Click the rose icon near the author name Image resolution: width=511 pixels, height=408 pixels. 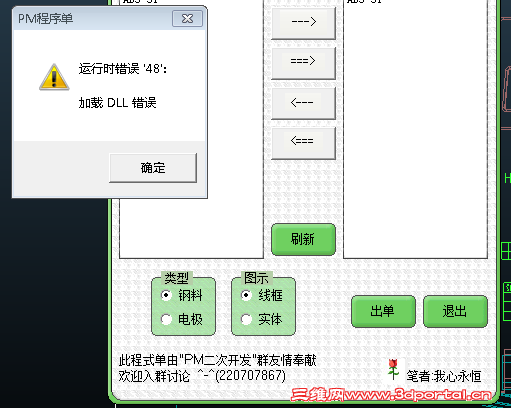[393, 369]
